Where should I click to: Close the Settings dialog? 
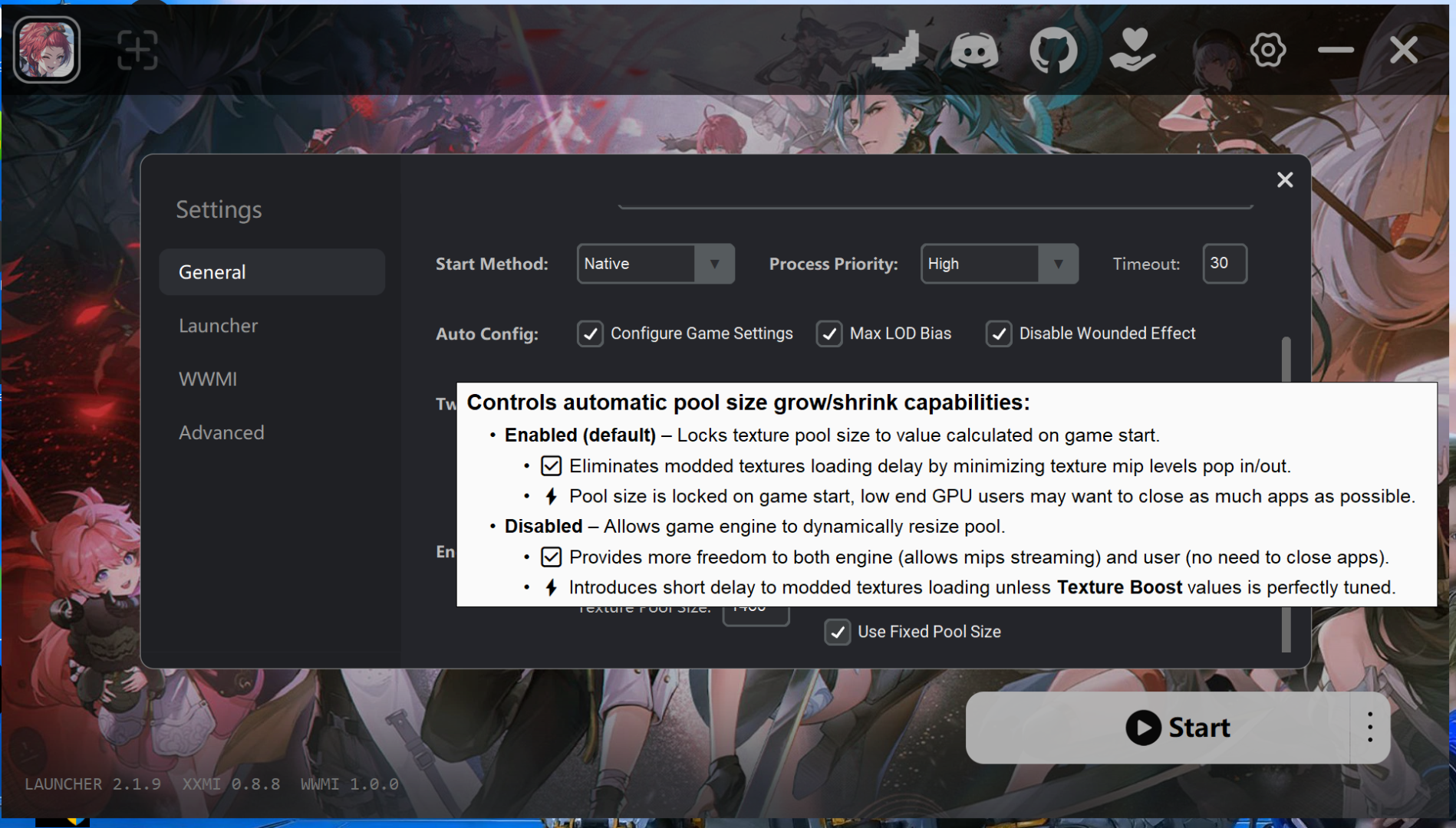click(x=1285, y=179)
